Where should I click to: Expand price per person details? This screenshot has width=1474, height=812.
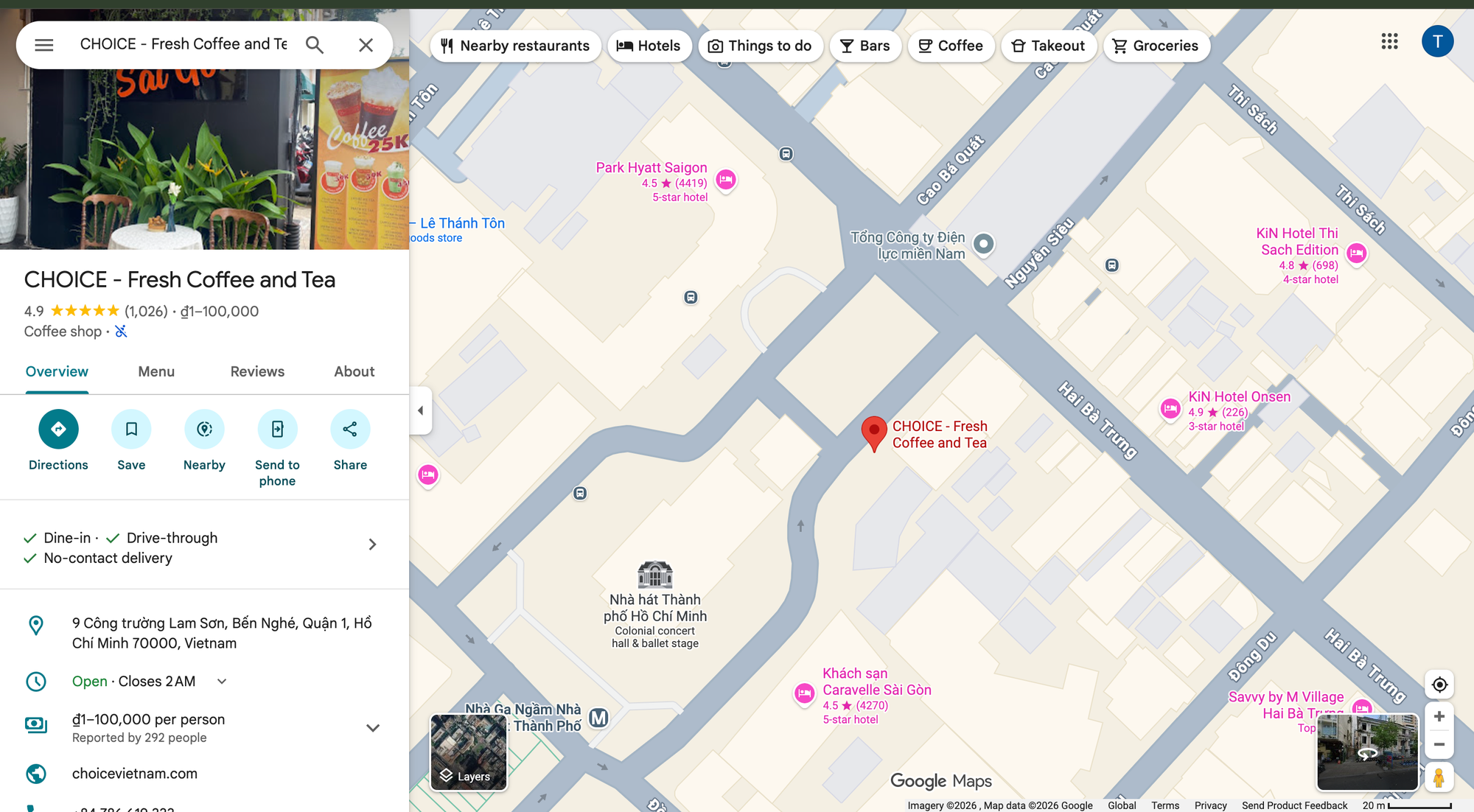[x=373, y=728]
